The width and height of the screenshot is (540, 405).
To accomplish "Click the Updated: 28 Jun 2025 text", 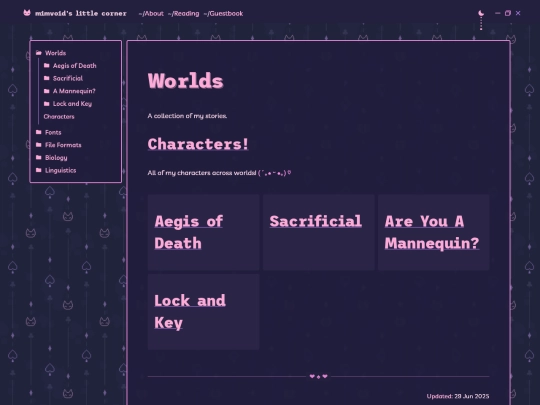I will click(x=458, y=396).
